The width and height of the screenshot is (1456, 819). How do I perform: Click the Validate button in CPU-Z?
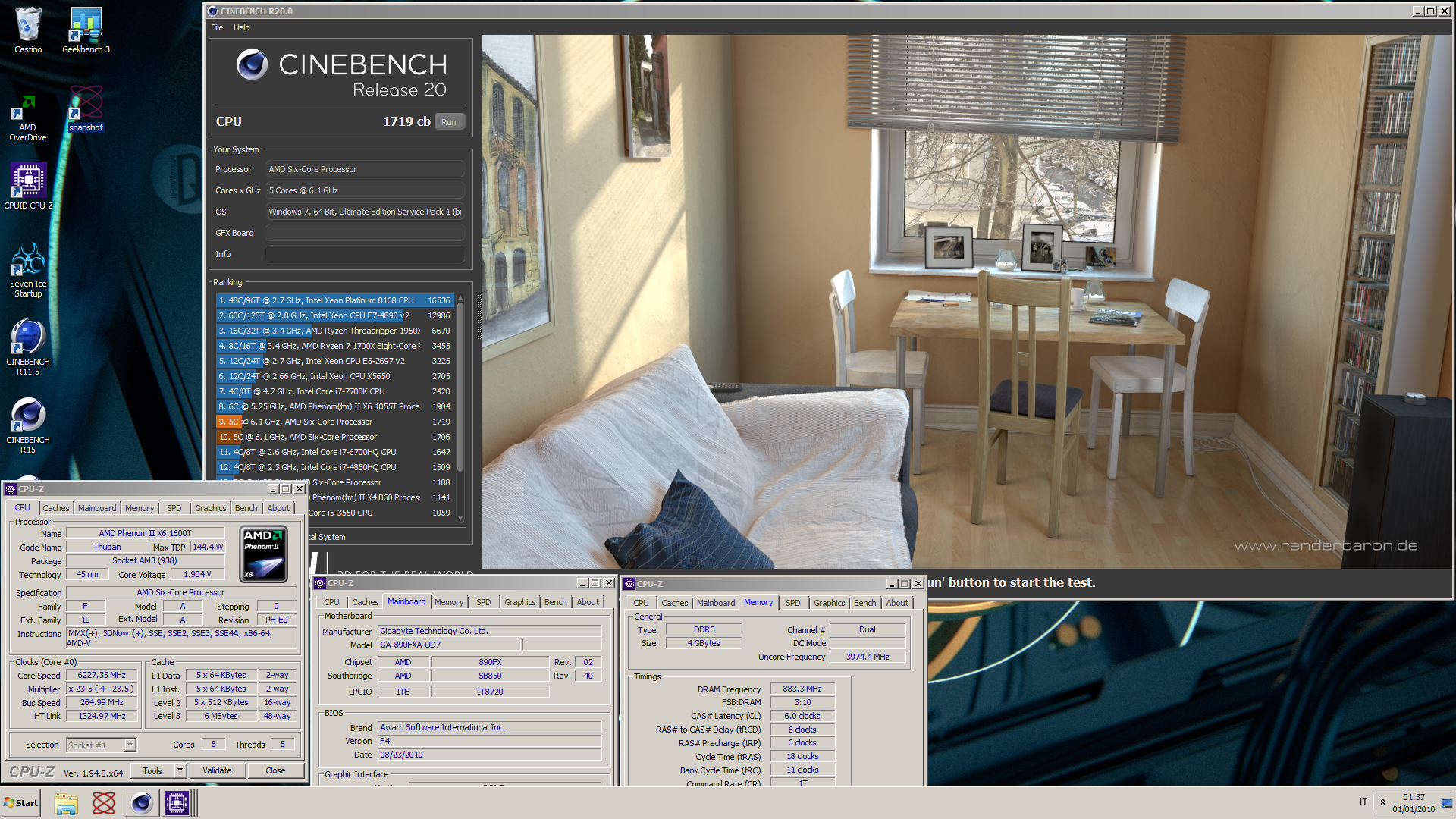click(217, 770)
